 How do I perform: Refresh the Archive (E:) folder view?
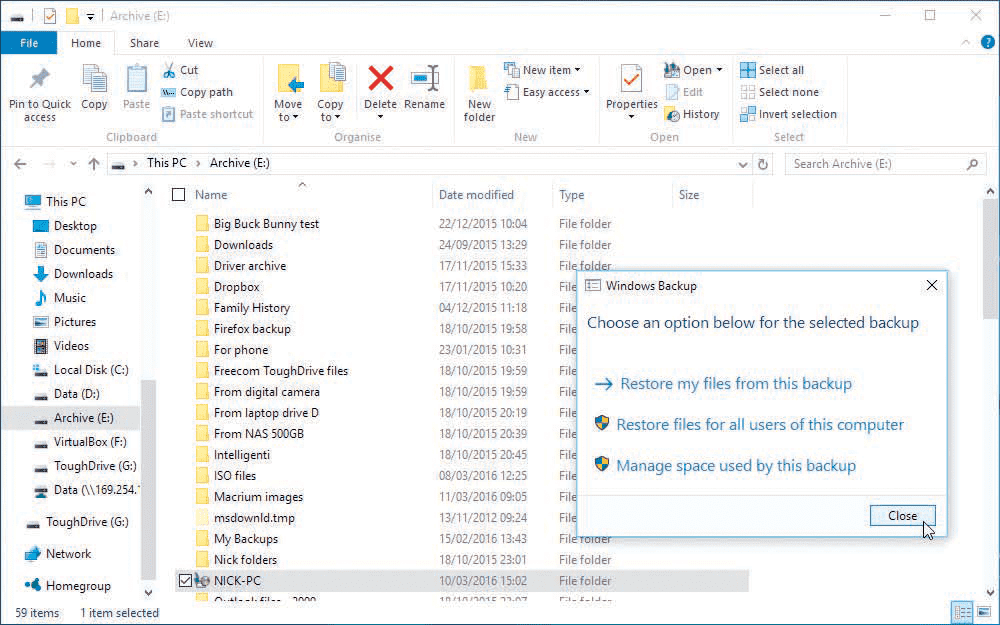click(763, 164)
